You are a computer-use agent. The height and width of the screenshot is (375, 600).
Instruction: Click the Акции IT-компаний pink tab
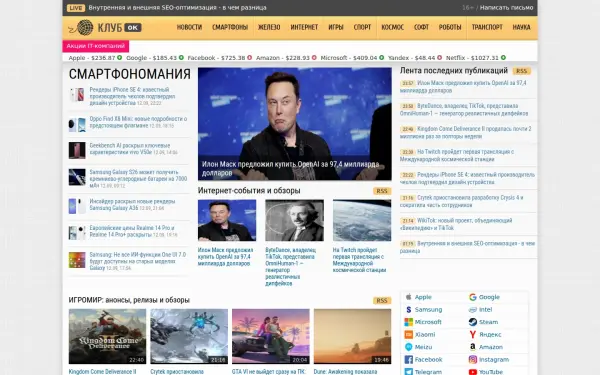[x=96, y=46]
